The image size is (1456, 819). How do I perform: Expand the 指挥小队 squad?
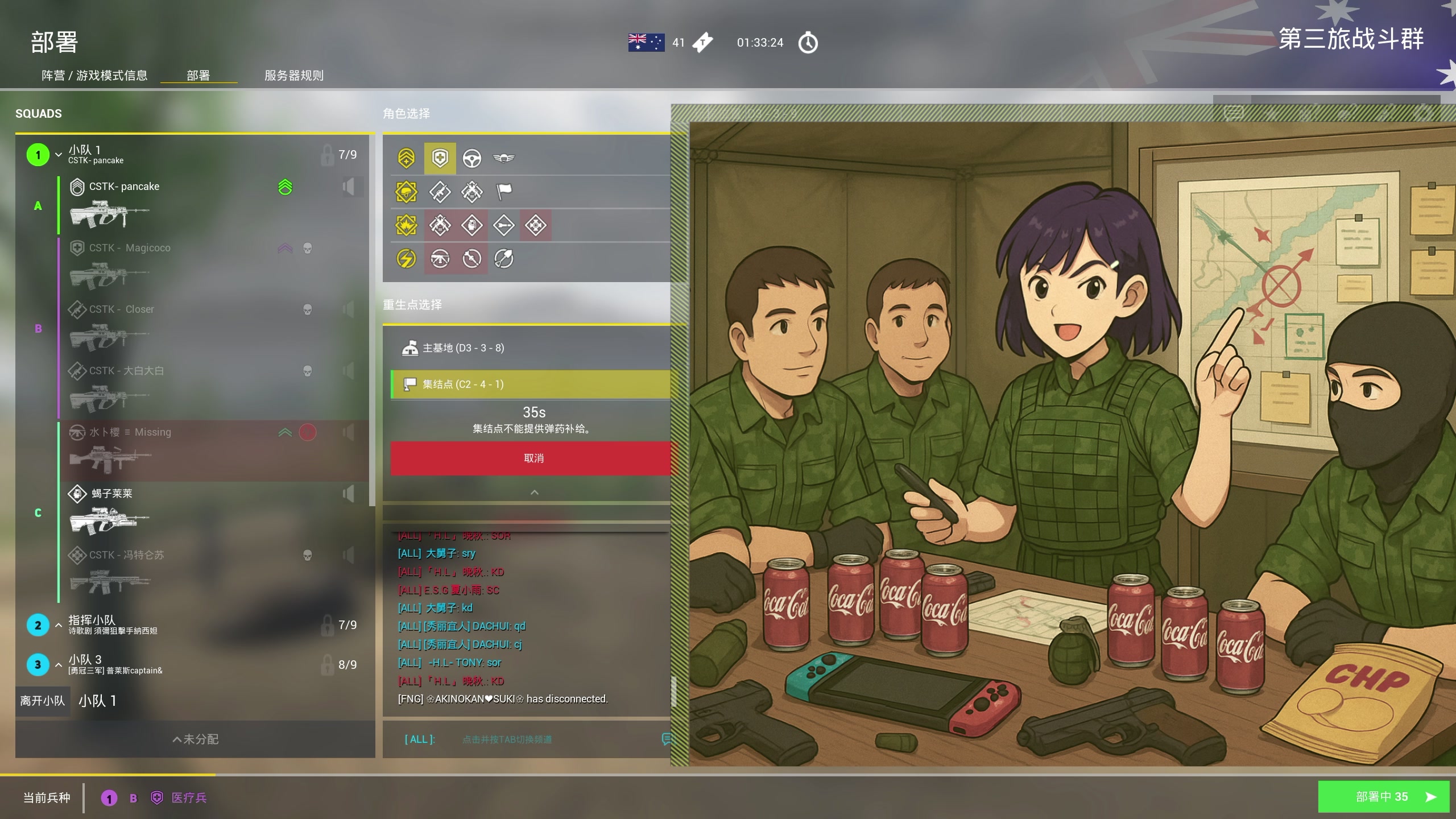tap(59, 625)
